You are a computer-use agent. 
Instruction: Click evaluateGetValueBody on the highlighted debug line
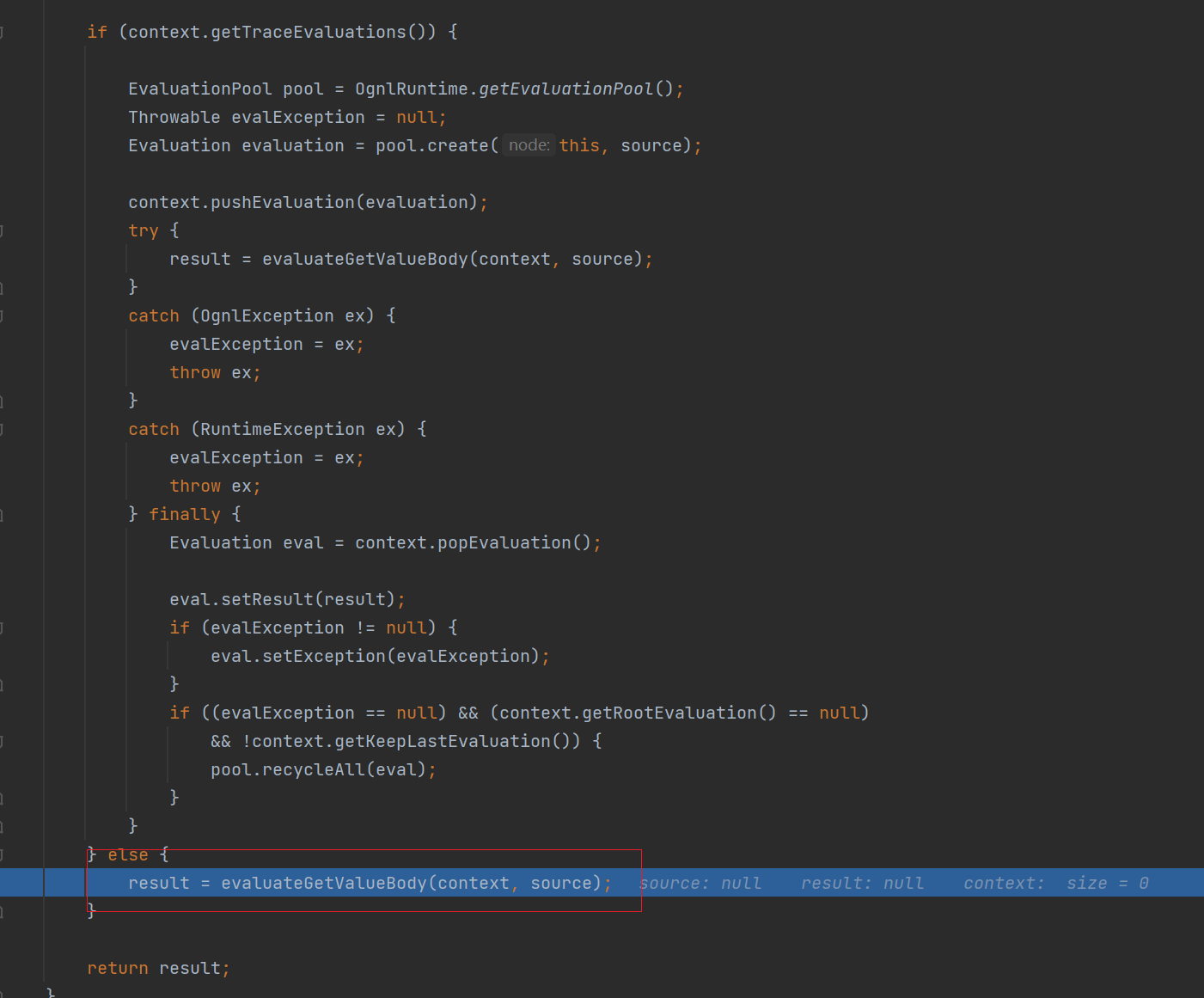pos(324,883)
